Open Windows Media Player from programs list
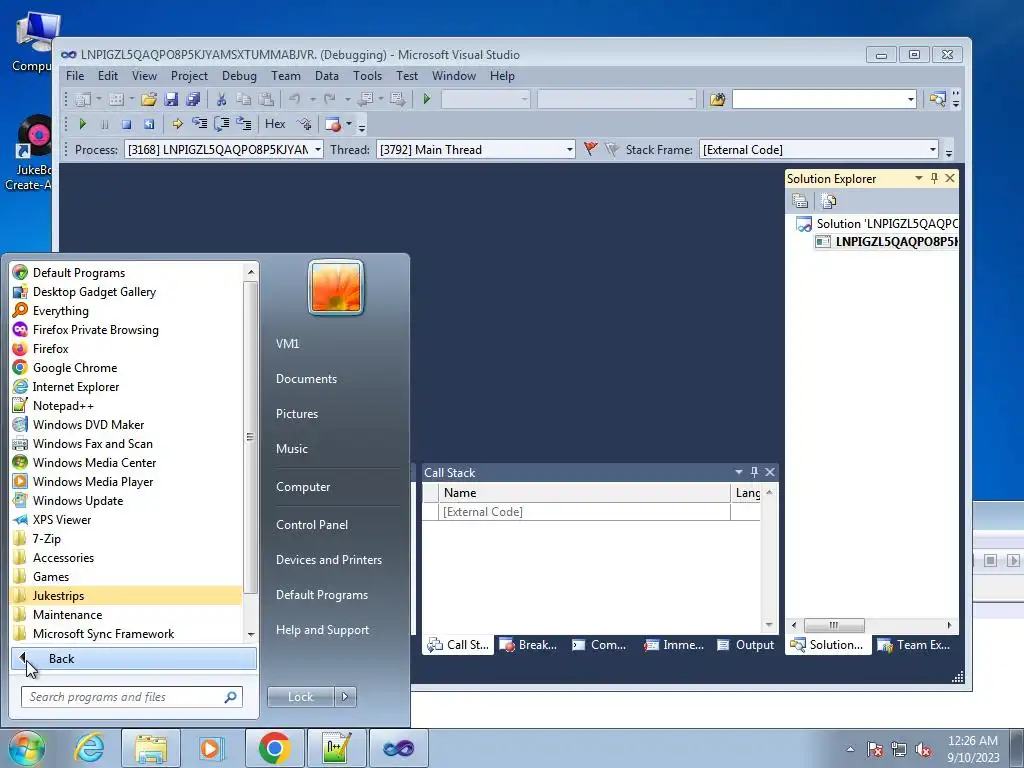 click(x=127, y=481)
